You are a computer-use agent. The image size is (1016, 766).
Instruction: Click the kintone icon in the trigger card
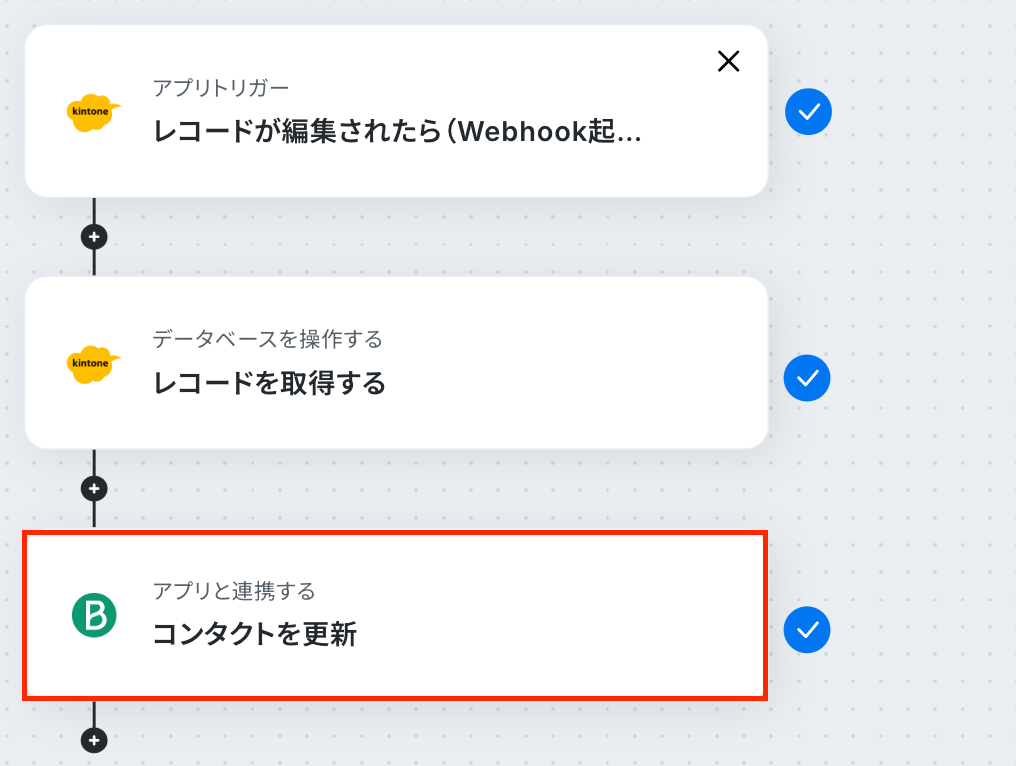93,112
